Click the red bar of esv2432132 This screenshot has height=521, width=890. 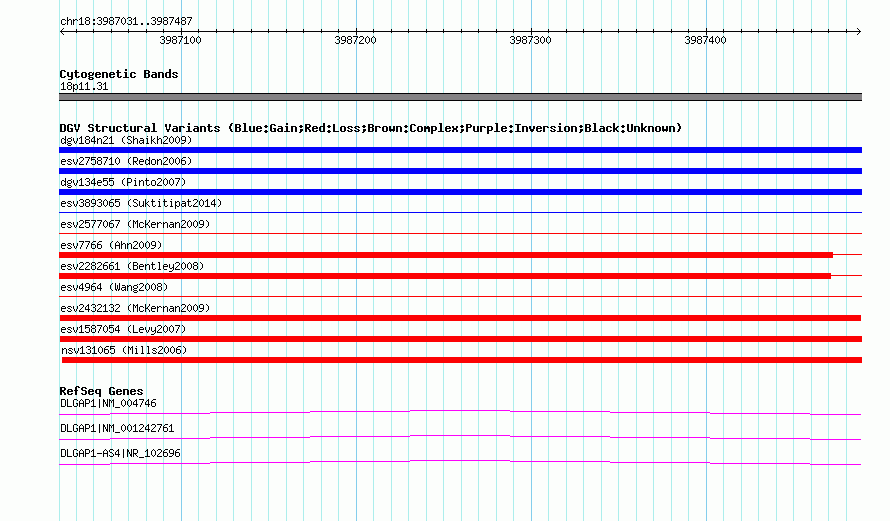pyautogui.click(x=460, y=318)
